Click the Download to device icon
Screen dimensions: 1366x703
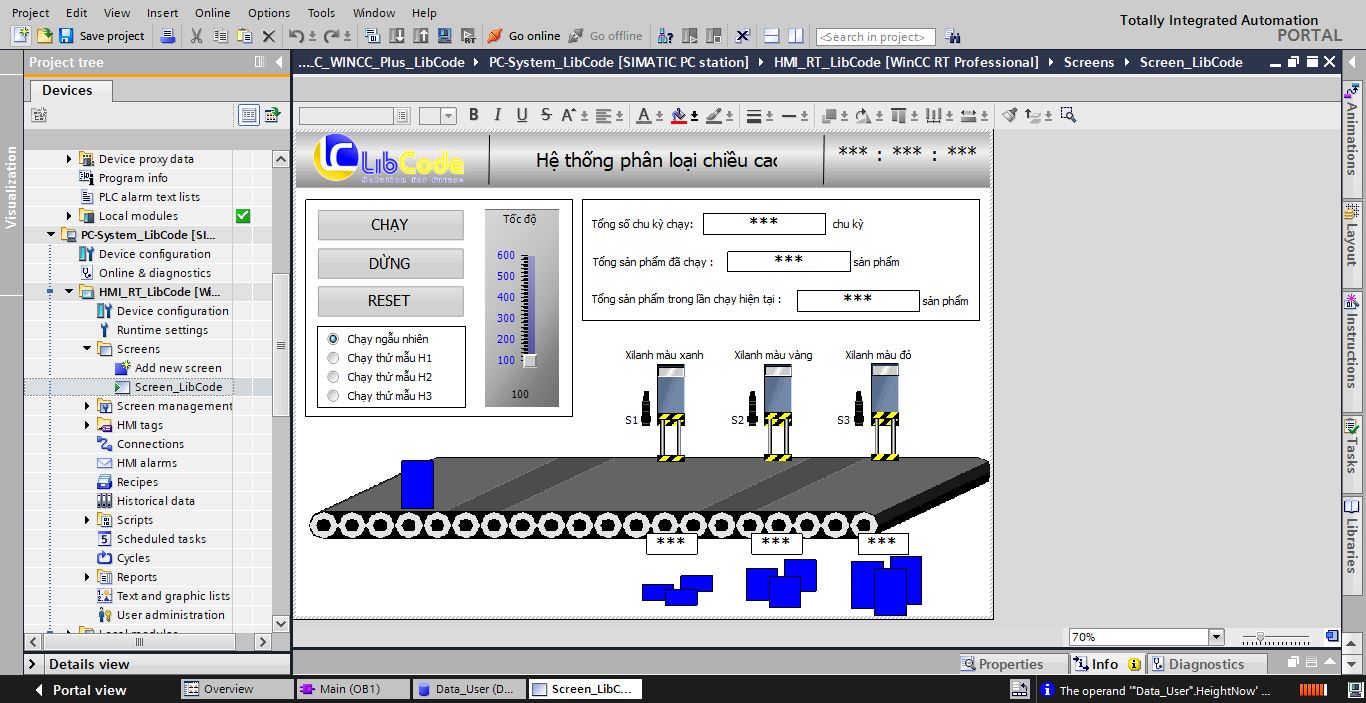click(397, 36)
